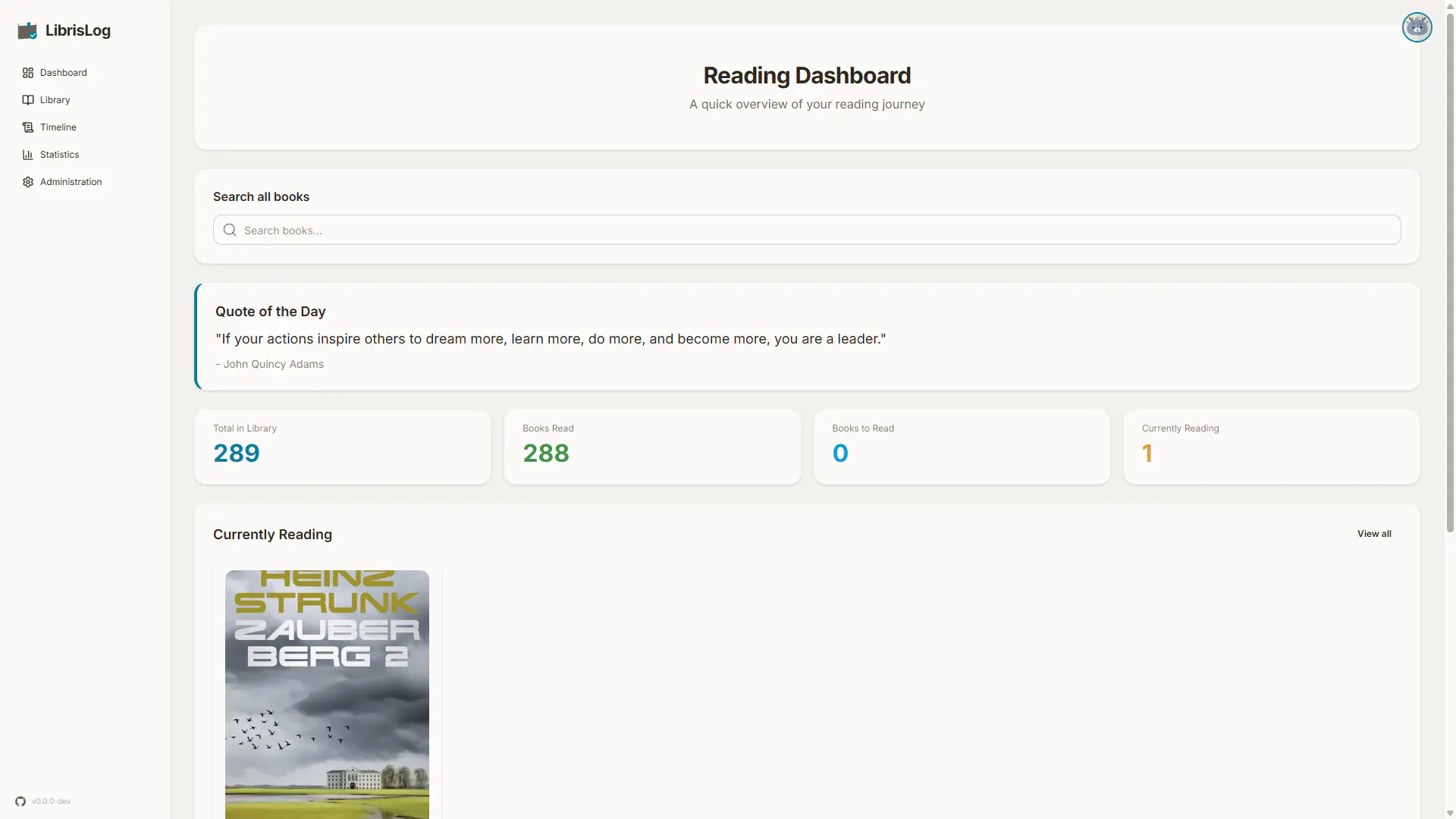Click the subtitle about your reading journey
This screenshot has width=1456, height=819.
click(x=807, y=105)
